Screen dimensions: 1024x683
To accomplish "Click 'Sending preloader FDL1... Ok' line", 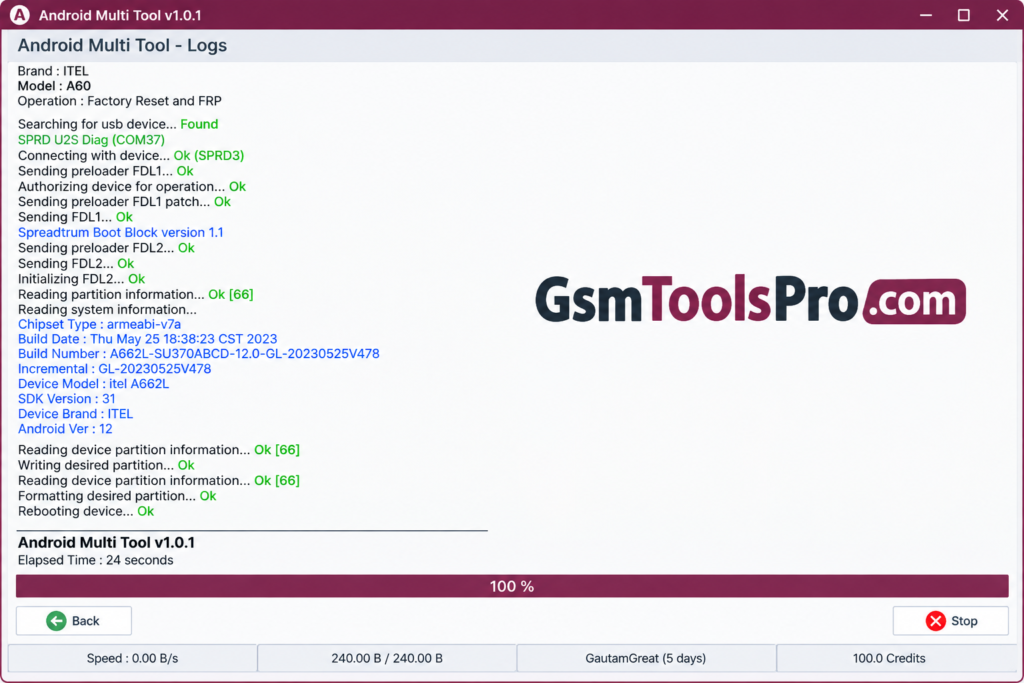I will click(x=106, y=171).
